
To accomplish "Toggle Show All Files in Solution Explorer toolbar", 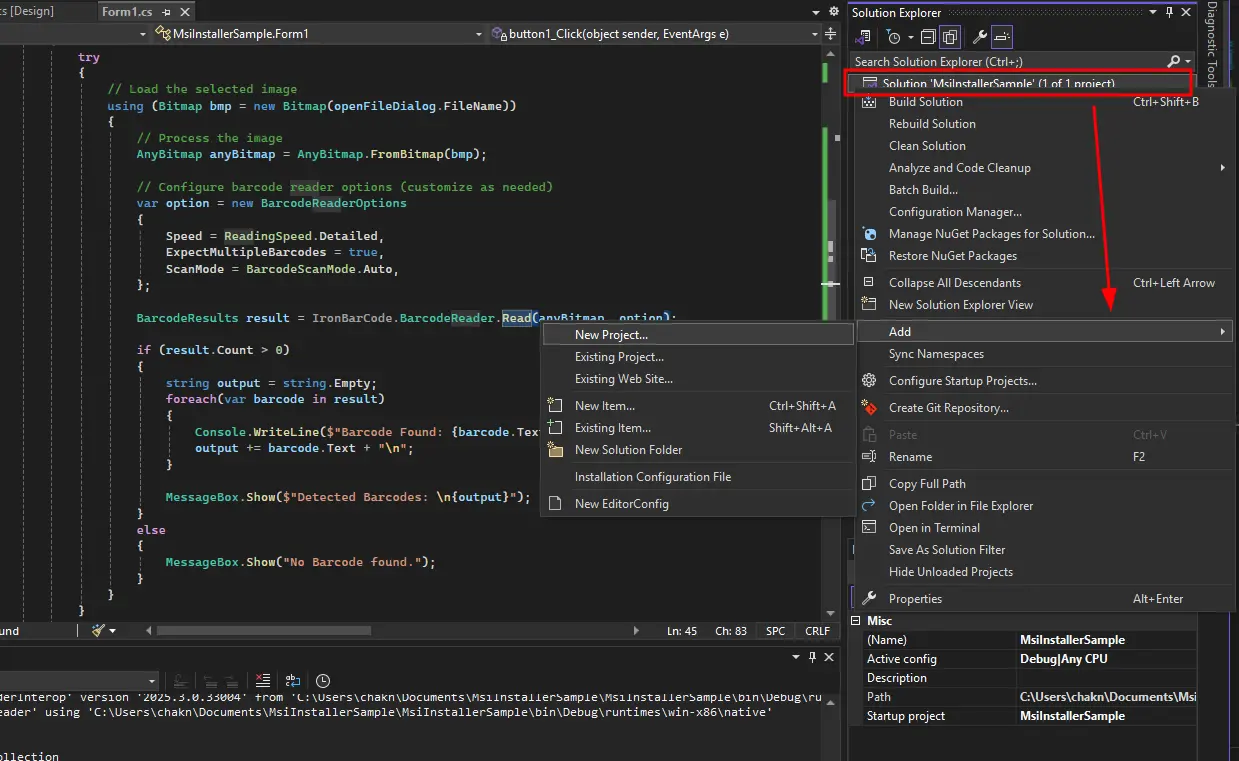I will coord(950,37).
